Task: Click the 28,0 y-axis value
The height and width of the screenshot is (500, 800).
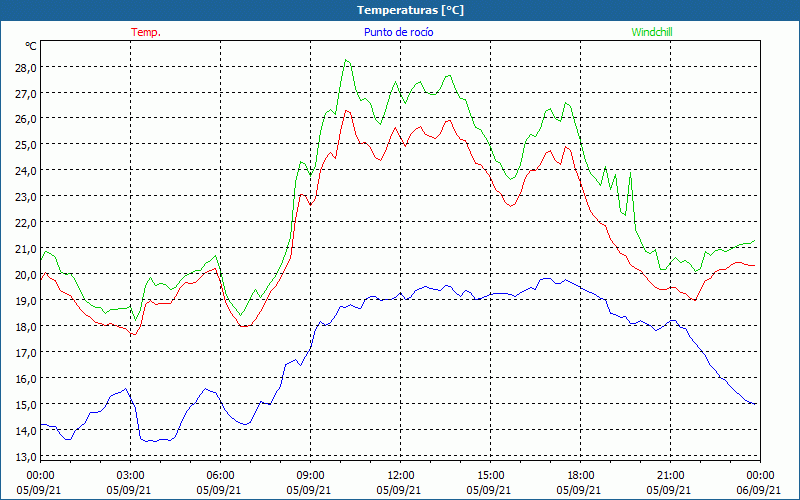Action: (x=26, y=67)
